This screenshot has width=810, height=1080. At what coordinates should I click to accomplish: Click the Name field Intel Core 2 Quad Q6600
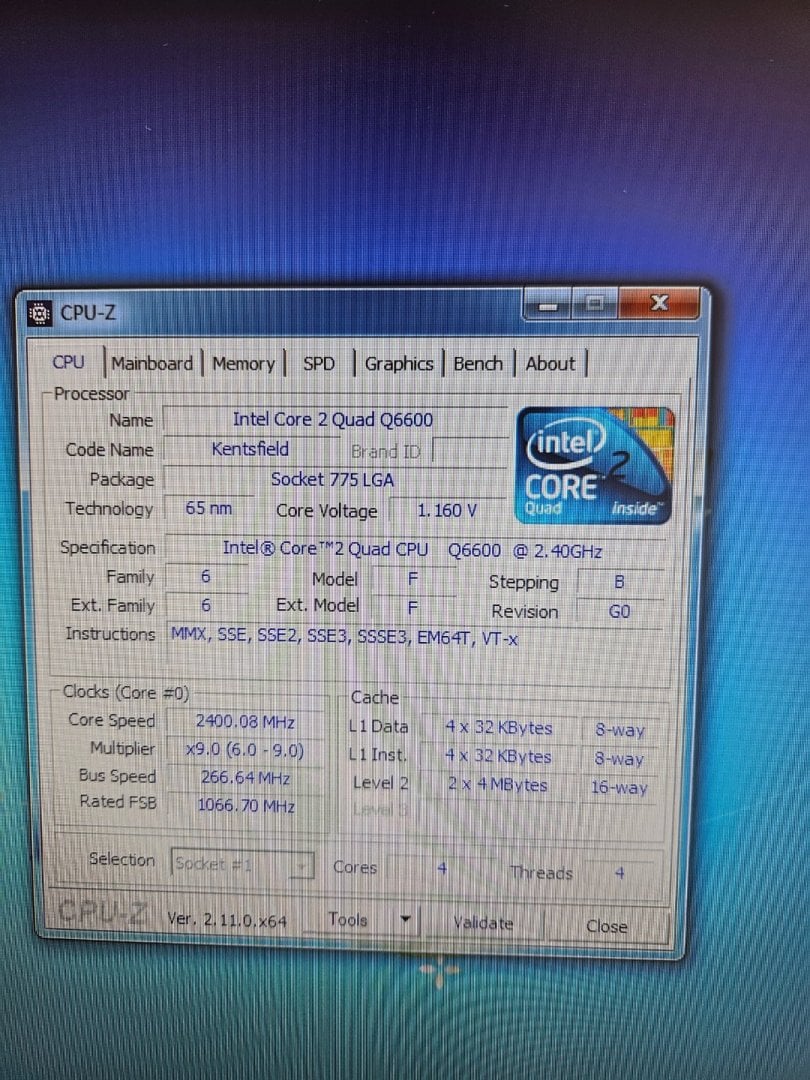333,419
